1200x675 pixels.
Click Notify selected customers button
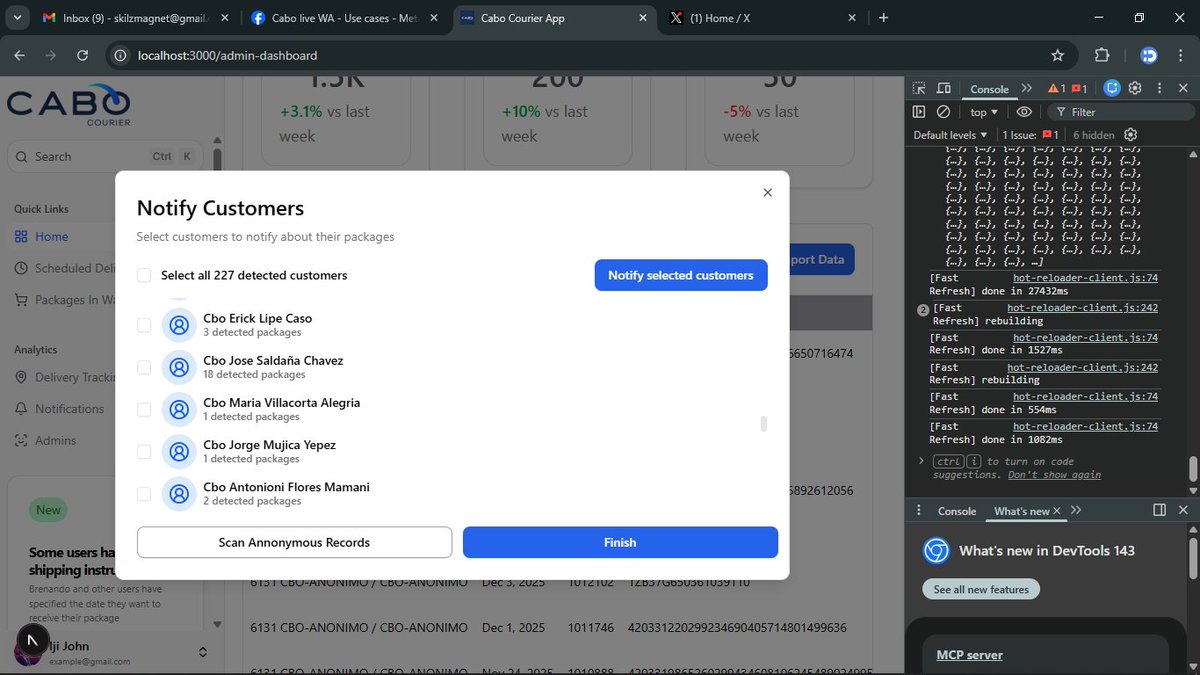point(681,275)
